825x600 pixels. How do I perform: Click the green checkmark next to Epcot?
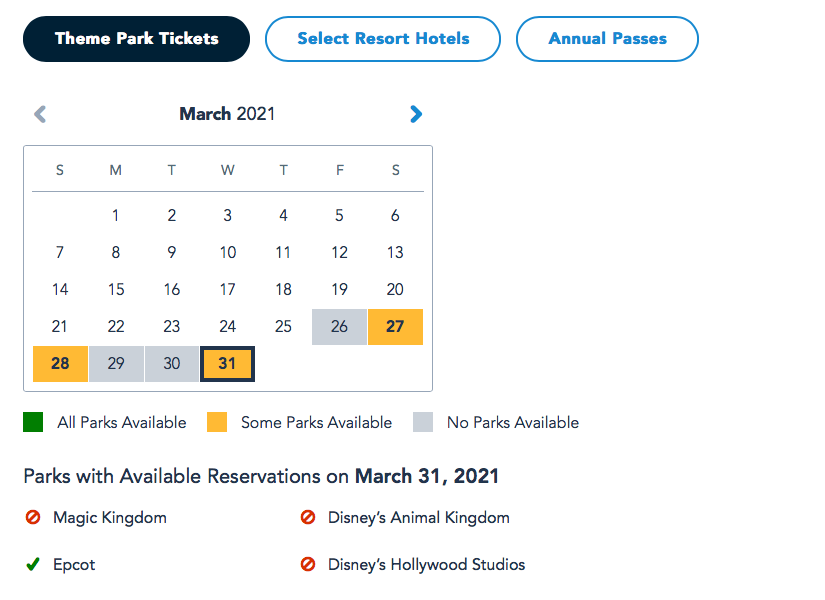tap(33, 565)
